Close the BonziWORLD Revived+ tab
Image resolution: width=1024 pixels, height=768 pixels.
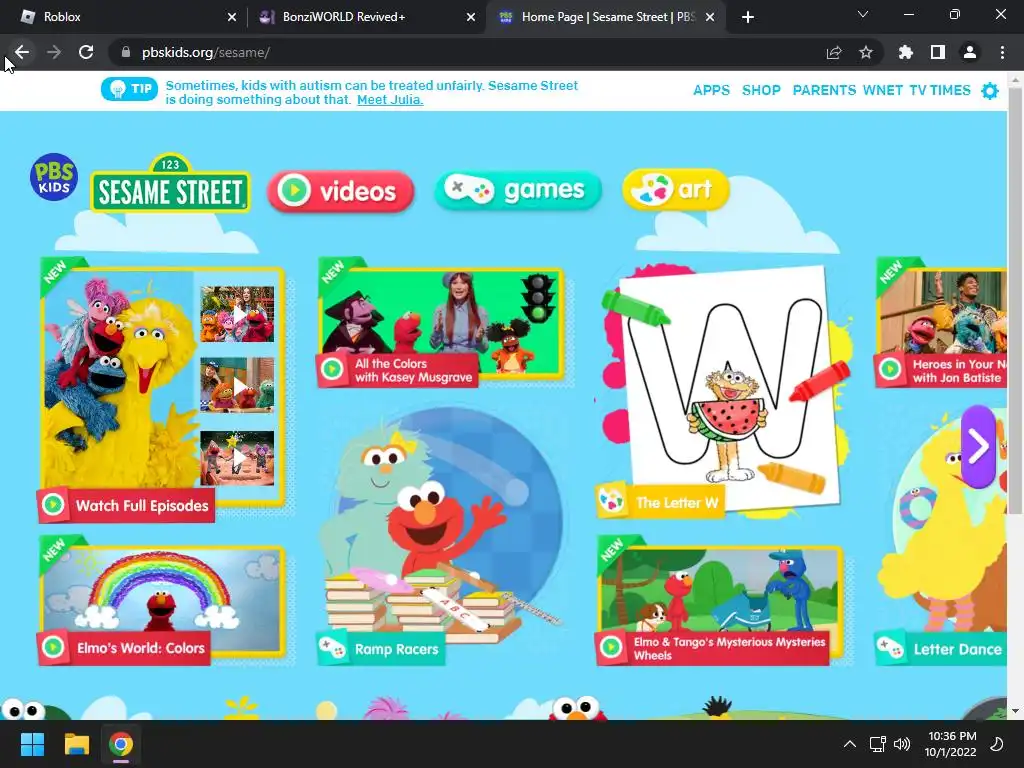(x=471, y=17)
